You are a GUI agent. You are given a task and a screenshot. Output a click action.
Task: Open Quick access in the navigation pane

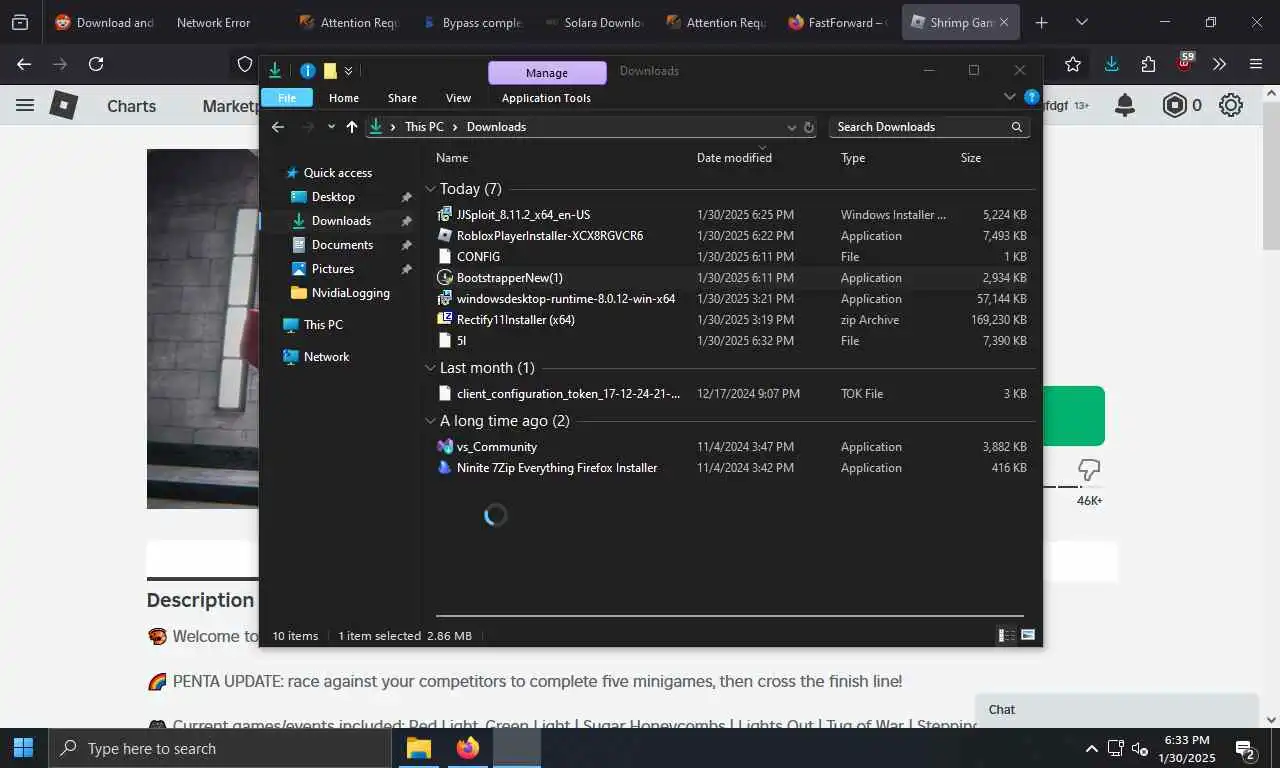pyautogui.click(x=337, y=173)
